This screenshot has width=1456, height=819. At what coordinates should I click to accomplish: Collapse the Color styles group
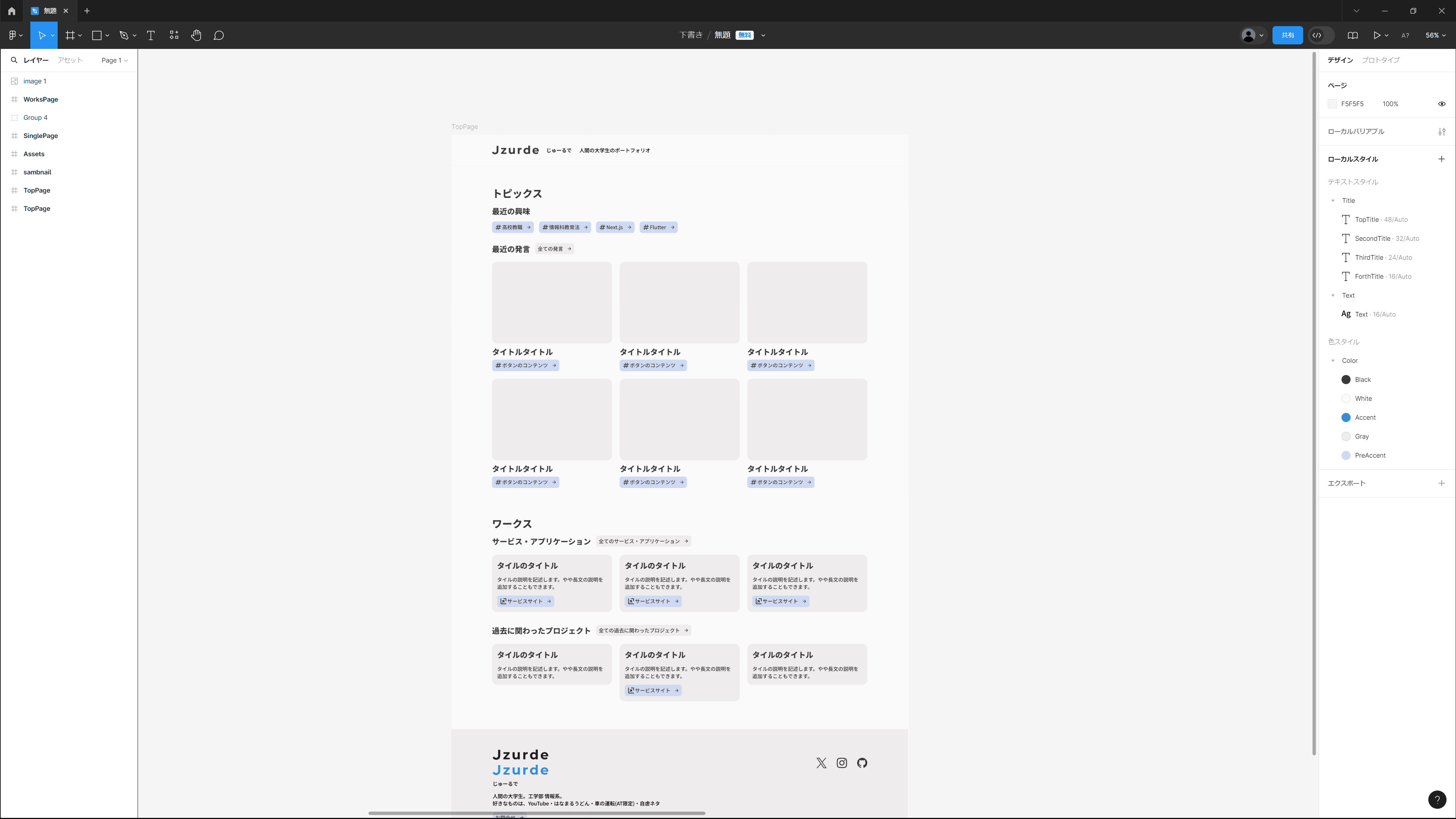[1333, 361]
